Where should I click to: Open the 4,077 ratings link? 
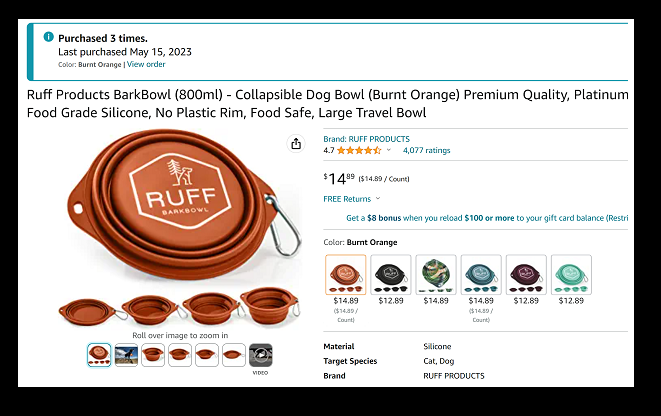[426, 150]
